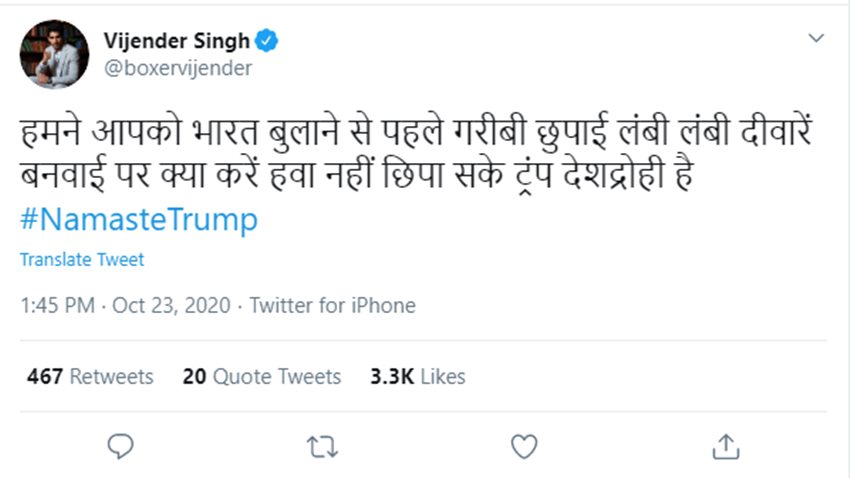
Task: Click Translate Tweet
Action: tap(82, 259)
